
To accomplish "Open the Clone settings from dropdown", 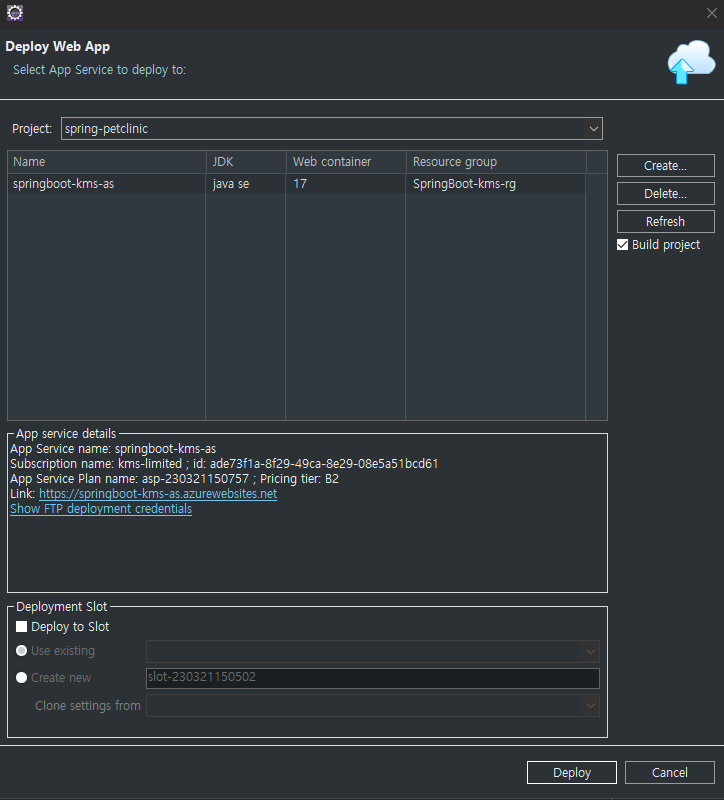I will (x=373, y=706).
